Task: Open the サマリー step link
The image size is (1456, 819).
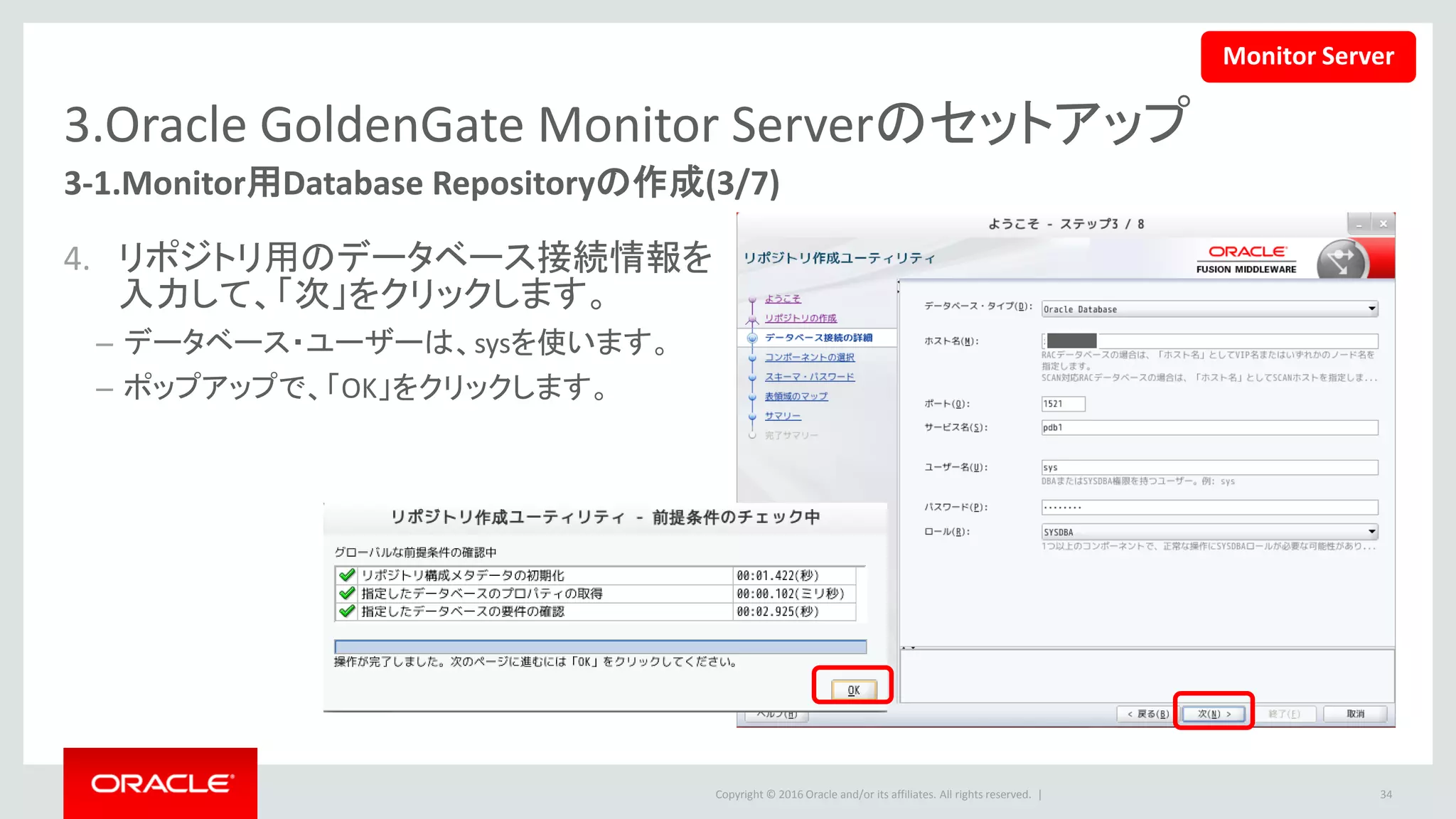Action: (783, 416)
